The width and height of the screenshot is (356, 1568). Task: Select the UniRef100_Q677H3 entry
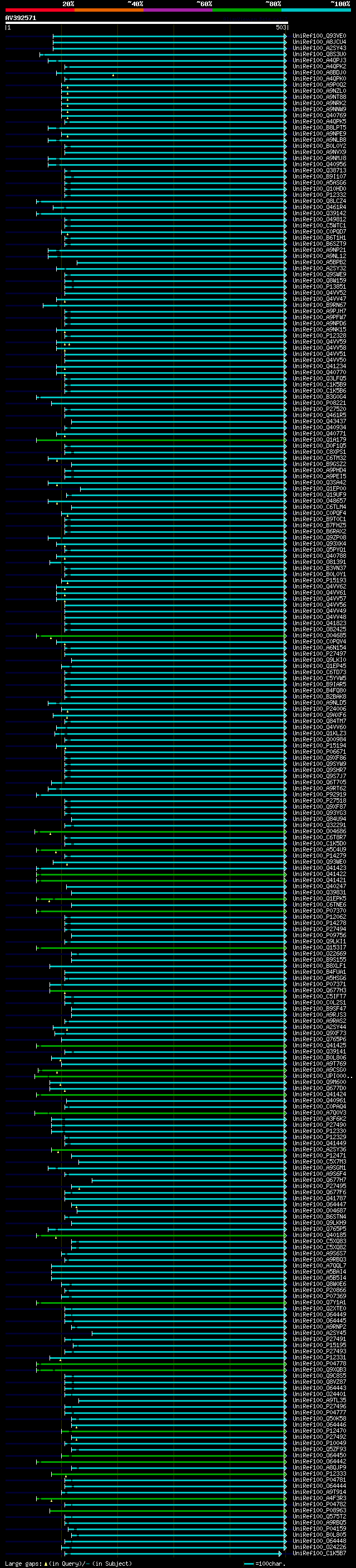click(x=319, y=990)
